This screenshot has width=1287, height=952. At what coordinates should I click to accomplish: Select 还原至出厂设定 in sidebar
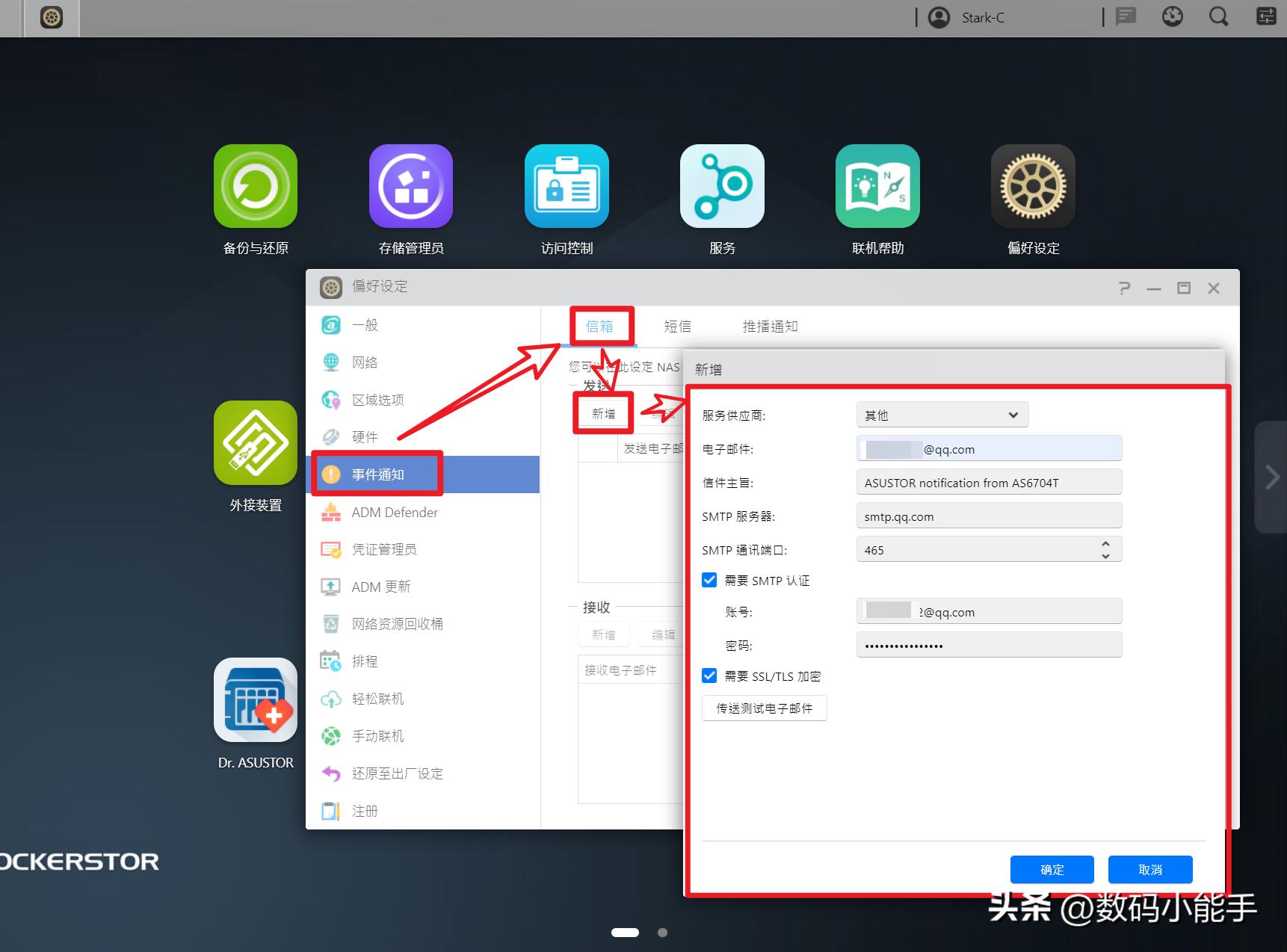(x=423, y=773)
